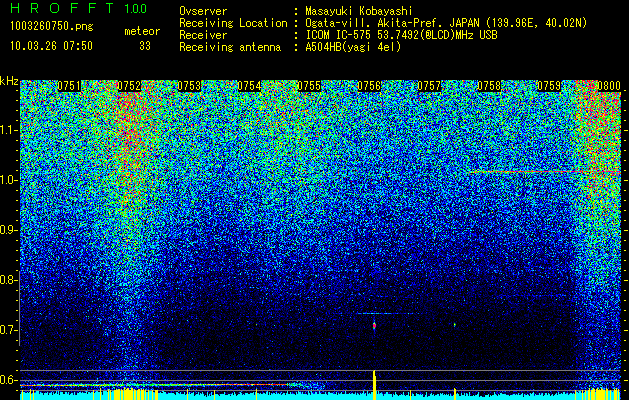Click the Receiving Location field label
Screen dimensions: 629x400
[x=233, y=23]
